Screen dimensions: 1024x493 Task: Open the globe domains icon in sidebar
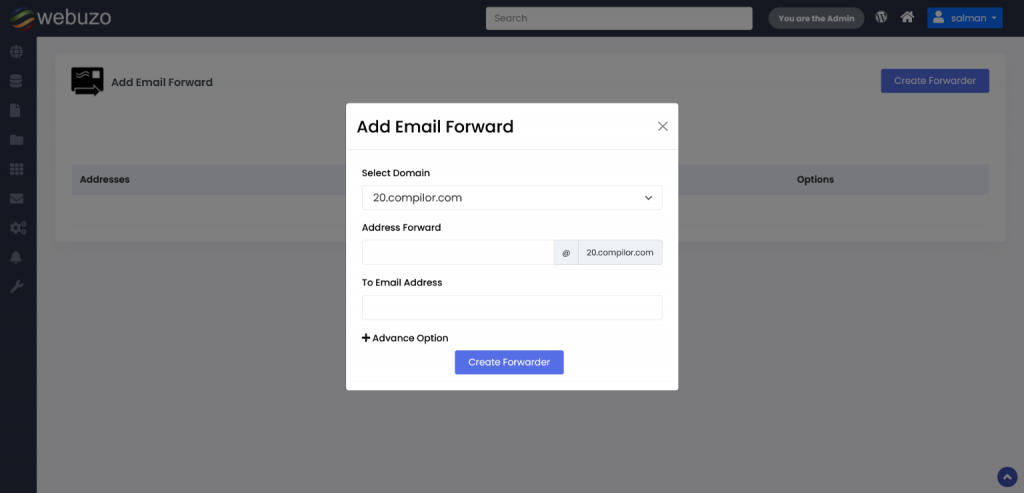(x=16, y=52)
